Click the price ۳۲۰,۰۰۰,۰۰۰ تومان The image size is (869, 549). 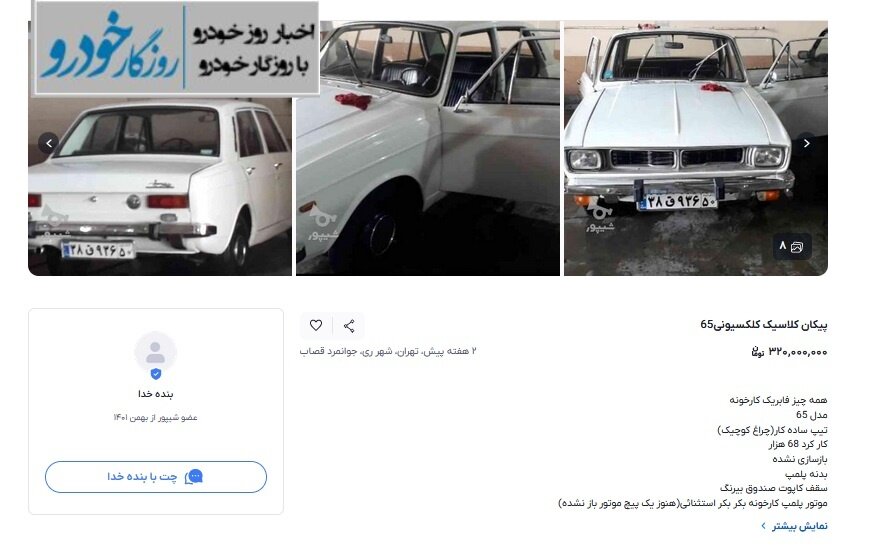pos(789,352)
